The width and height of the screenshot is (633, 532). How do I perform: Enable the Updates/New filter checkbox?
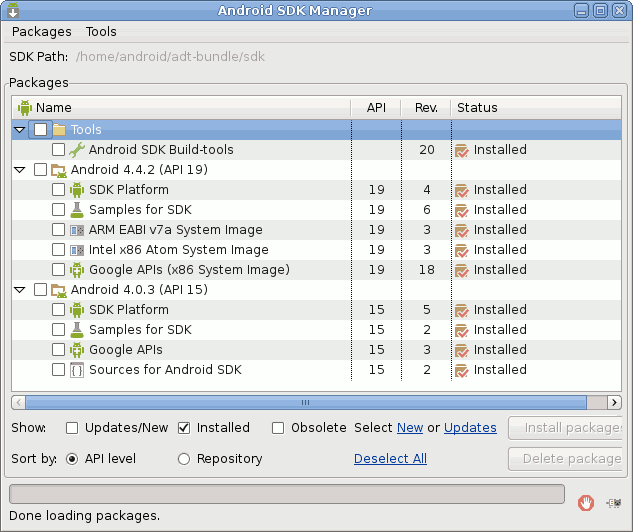[x=72, y=428]
